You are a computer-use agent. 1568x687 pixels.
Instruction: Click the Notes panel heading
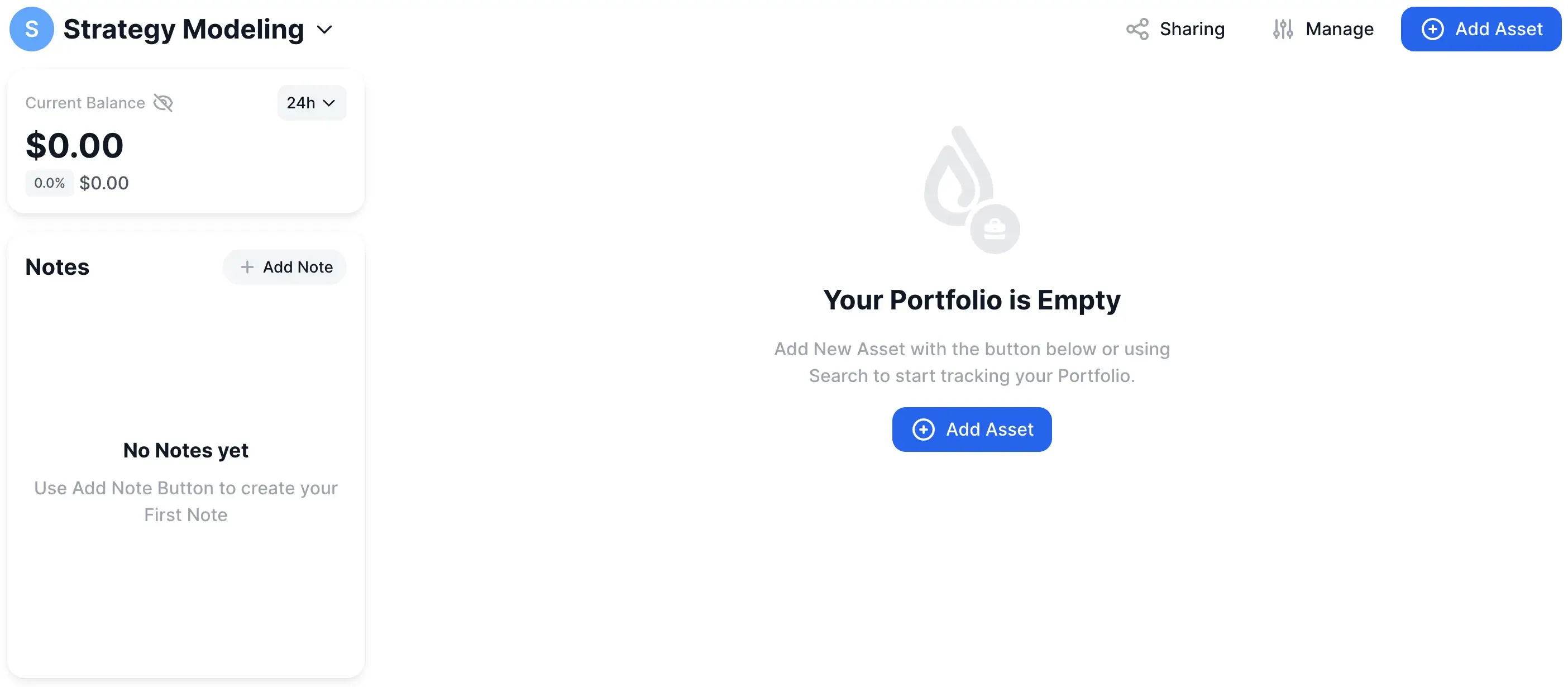[56, 267]
